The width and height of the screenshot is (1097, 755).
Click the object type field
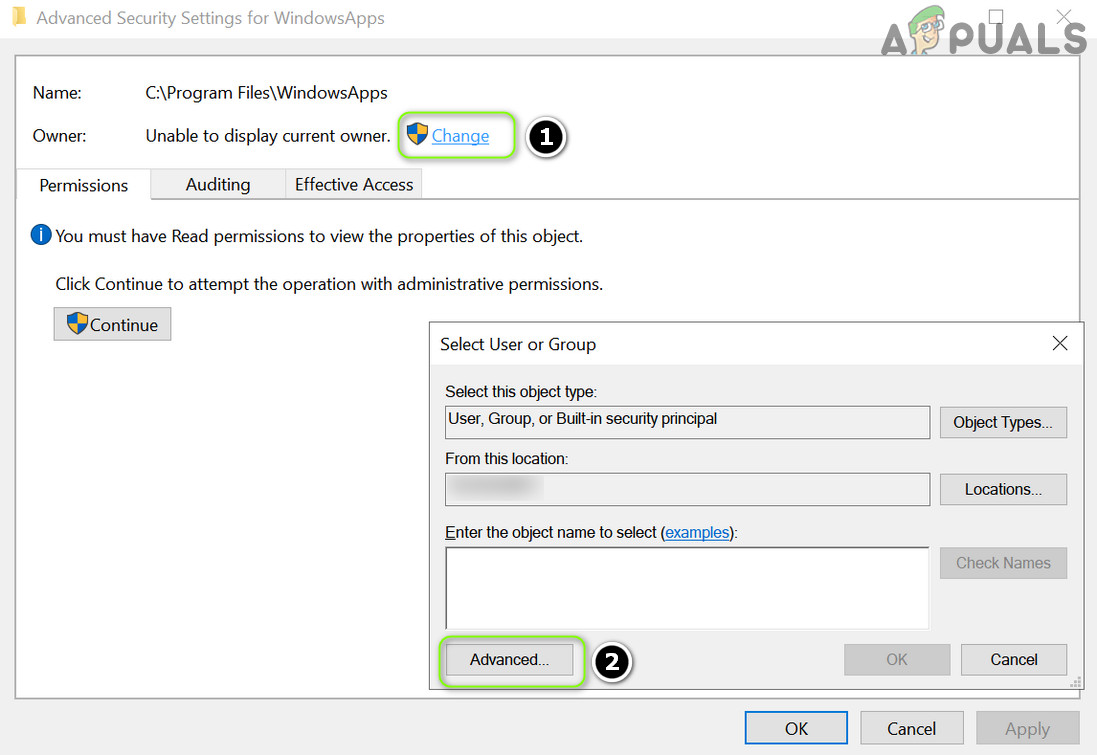coord(687,423)
